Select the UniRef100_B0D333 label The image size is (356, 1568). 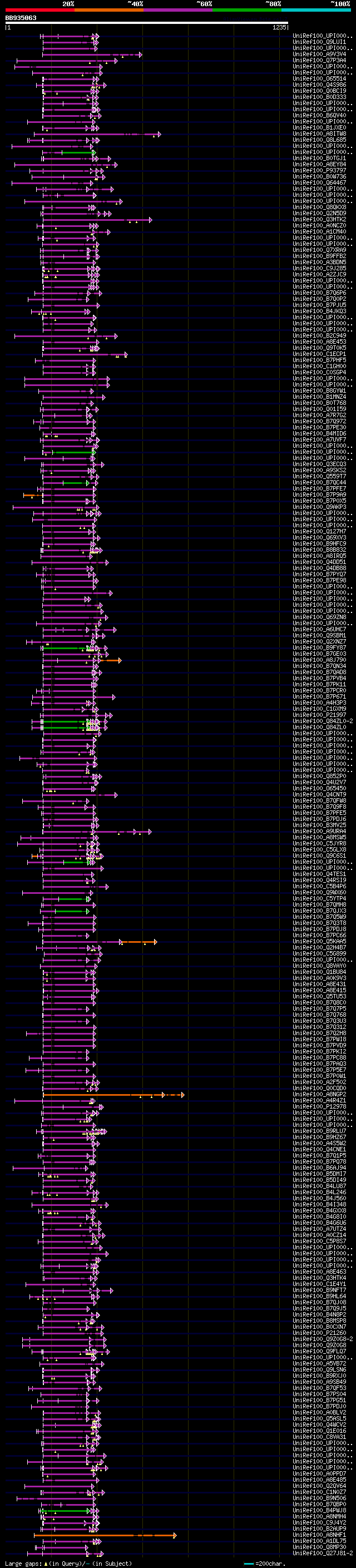(319, 97)
